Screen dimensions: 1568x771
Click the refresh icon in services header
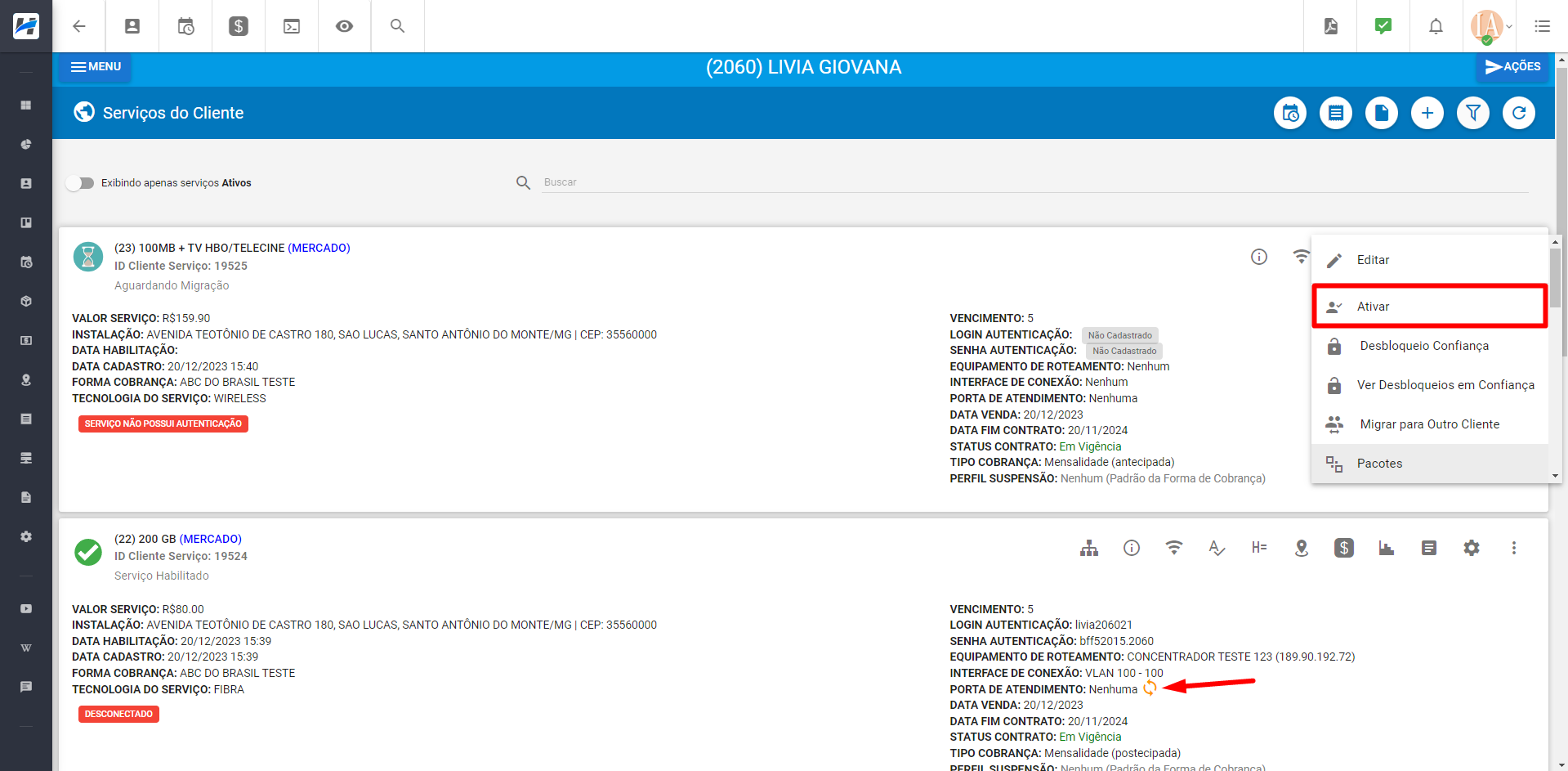[x=1518, y=113]
